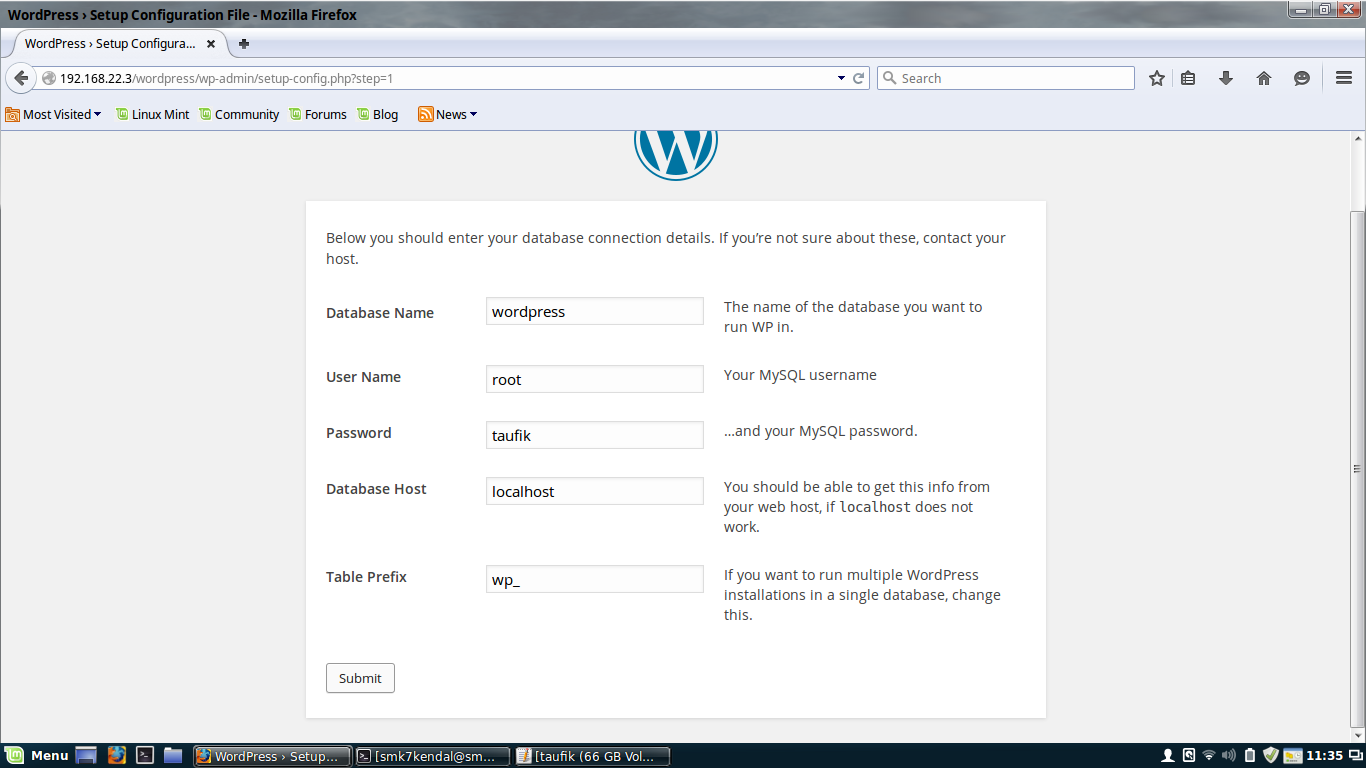Open the Wi-Fi network tray icon
The width and height of the screenshot is (1366, 768).
[x=1209, y=755]
